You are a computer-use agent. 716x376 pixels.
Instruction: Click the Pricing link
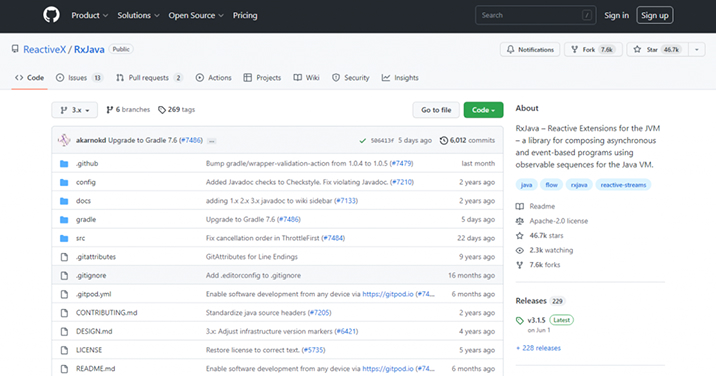click(245, 16)
